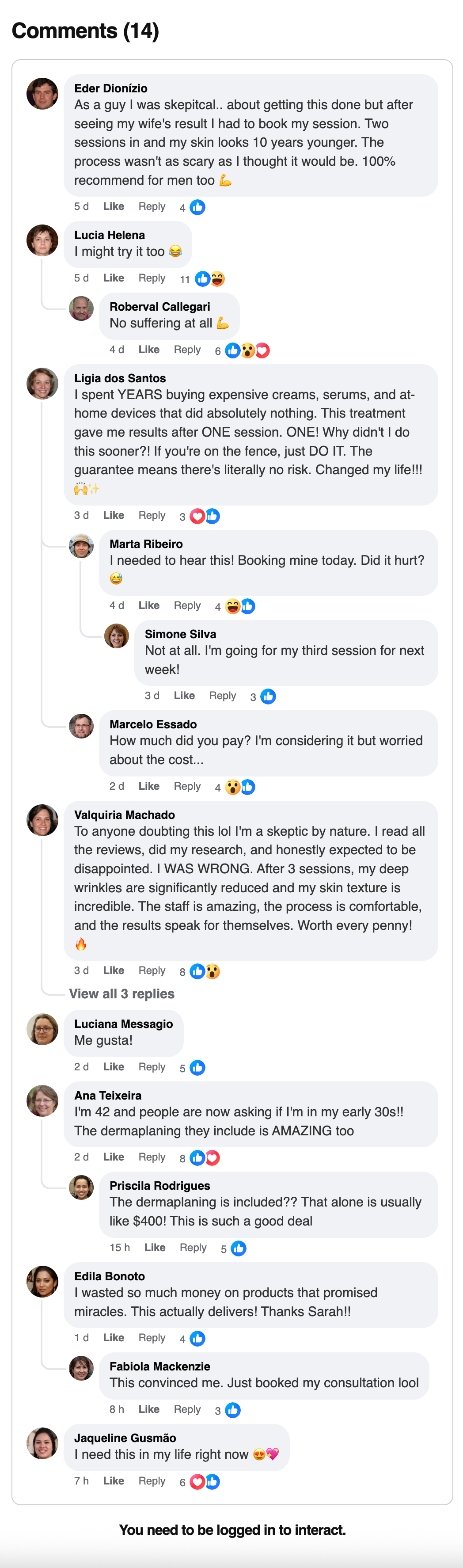The height and width of the screenshot is (1568, 463).
Task: Open the reaction icons on Jaqueline Gusmão's comment
Action: tap(205, 1481)
